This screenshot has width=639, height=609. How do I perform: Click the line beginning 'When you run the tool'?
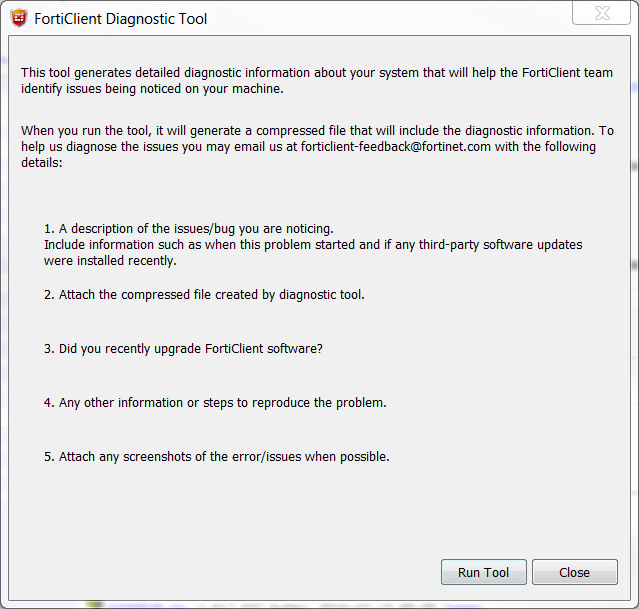click(317, 131)
